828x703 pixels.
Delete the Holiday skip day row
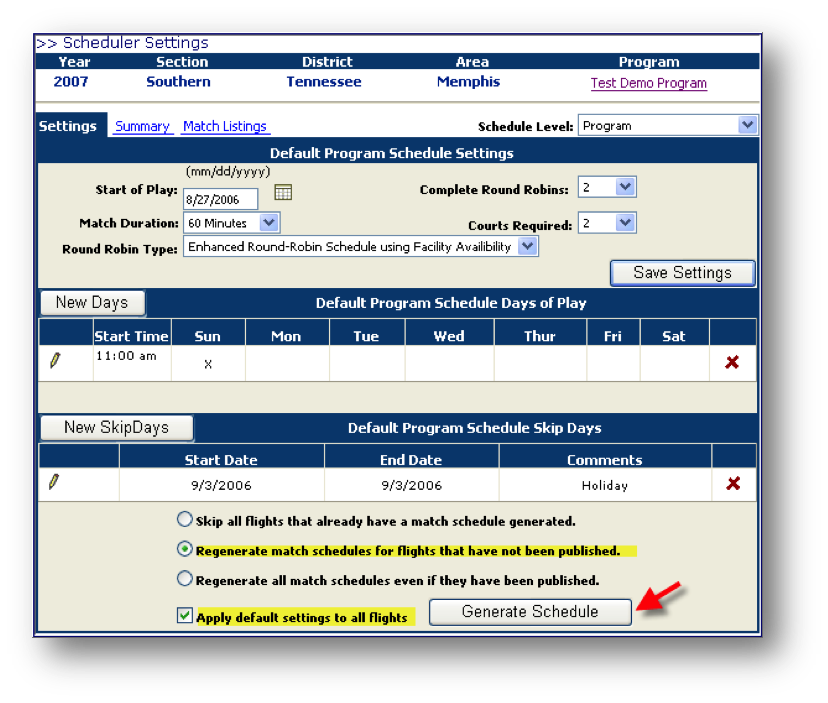click(733, 483)
